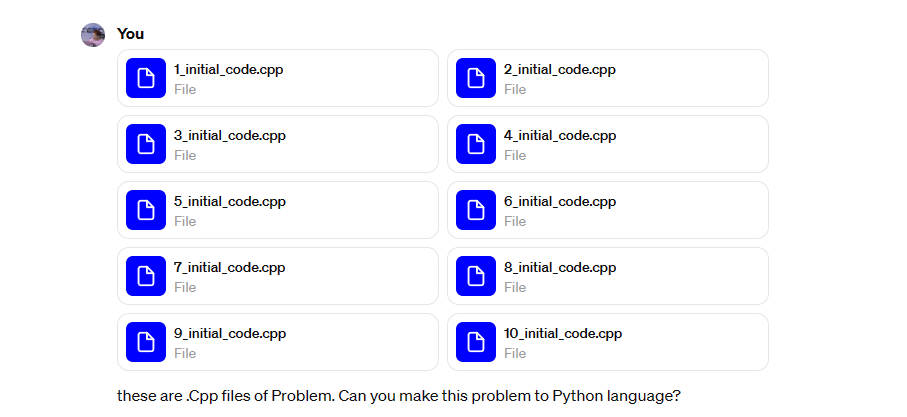The height and width of the screenshot is (417, 907).
Task: Open the 4_initial_code.cpp attachment card
Action: pos(608,144)
